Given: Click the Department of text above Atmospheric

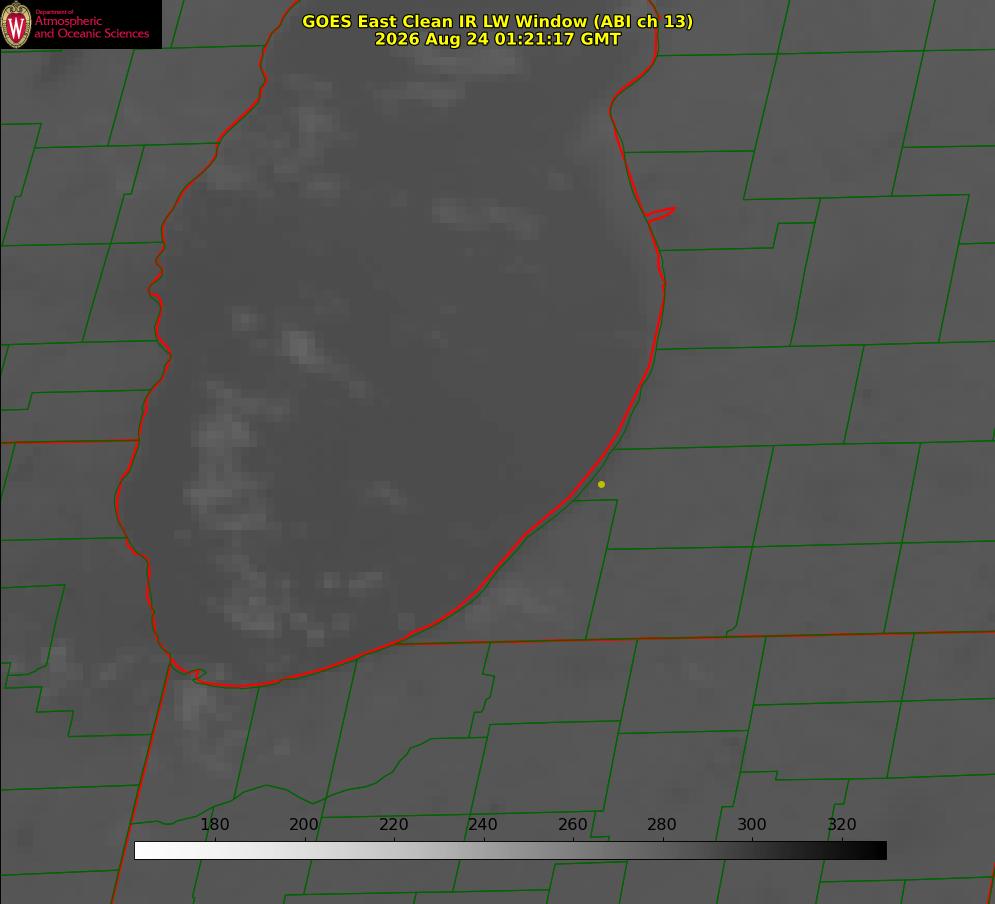Looking at the screenshot, I should tap(55, 12).
